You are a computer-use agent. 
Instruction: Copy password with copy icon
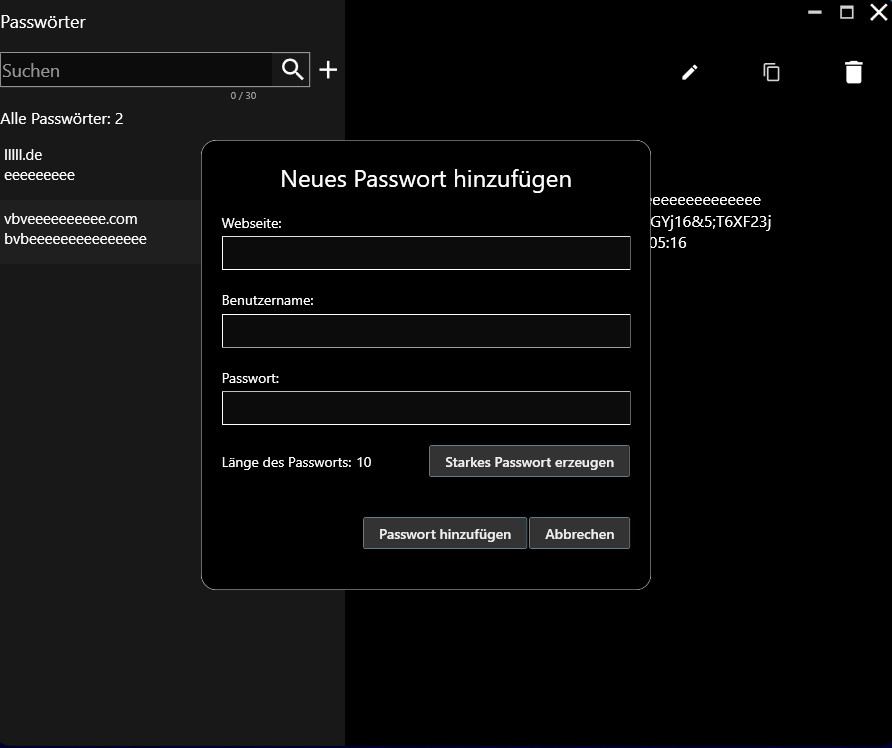771,72
